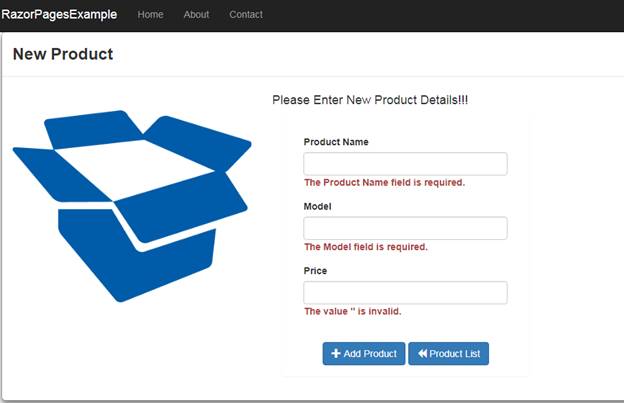Click the Model field label

tap(318, 206)
